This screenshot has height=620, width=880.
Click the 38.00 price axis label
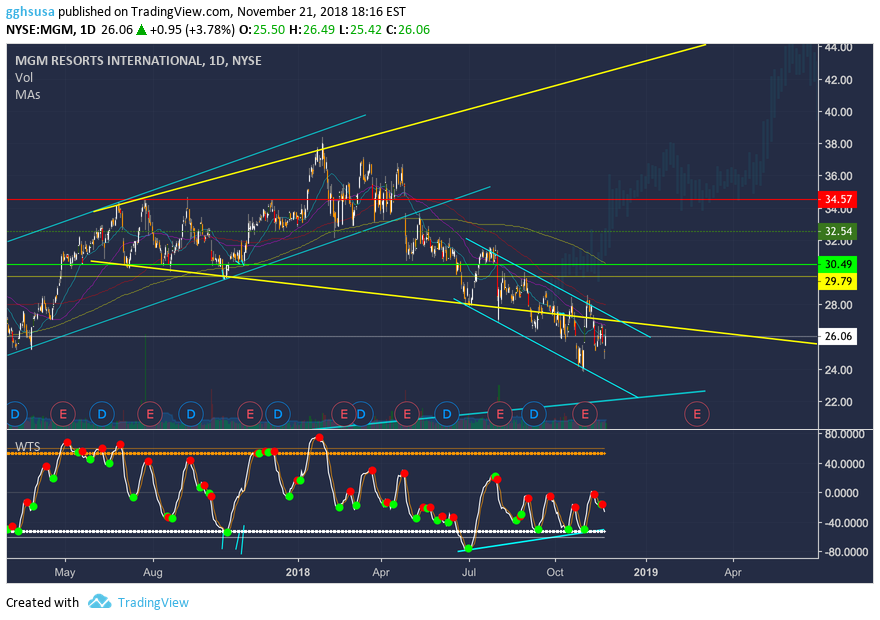point(838,144)
